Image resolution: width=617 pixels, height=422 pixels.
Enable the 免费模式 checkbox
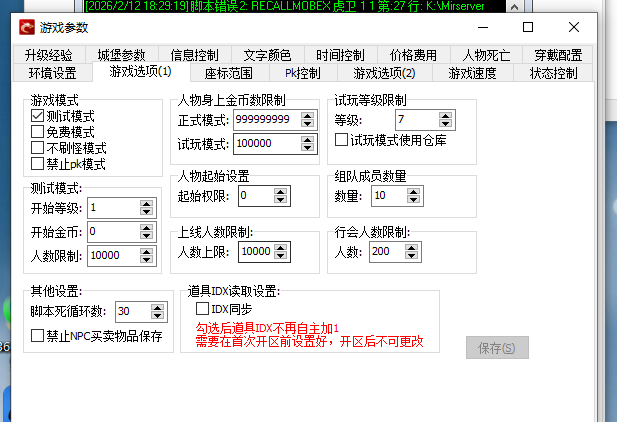tap(37, 132)
